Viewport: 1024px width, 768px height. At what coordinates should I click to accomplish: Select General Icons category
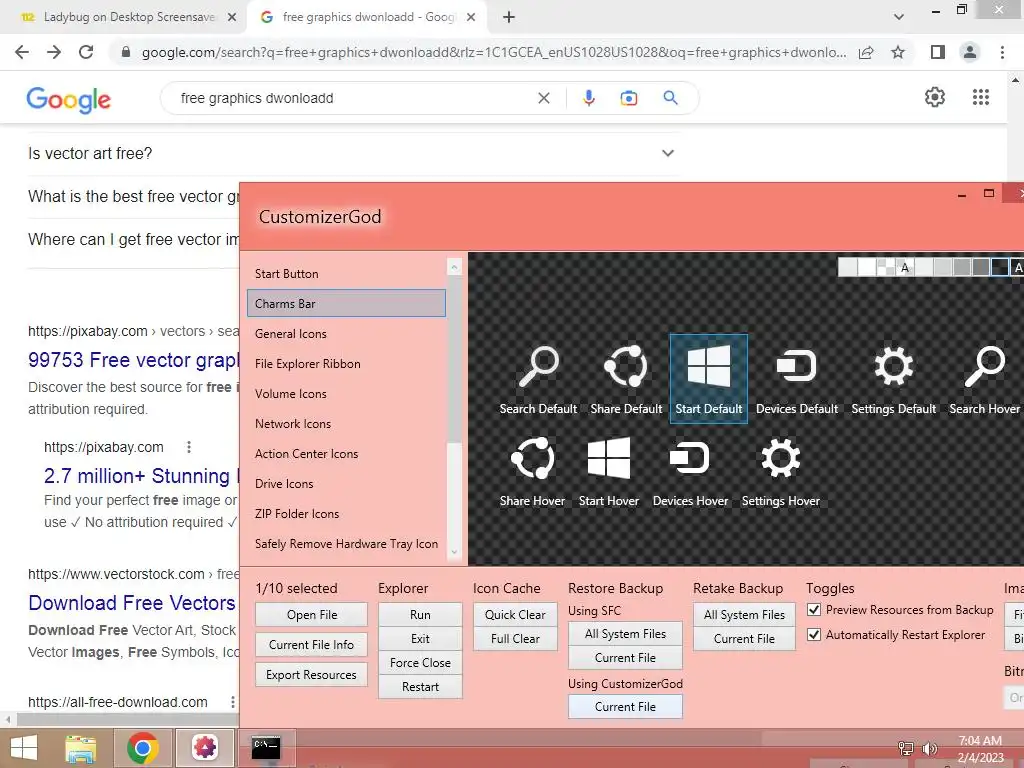pos(346,334)
